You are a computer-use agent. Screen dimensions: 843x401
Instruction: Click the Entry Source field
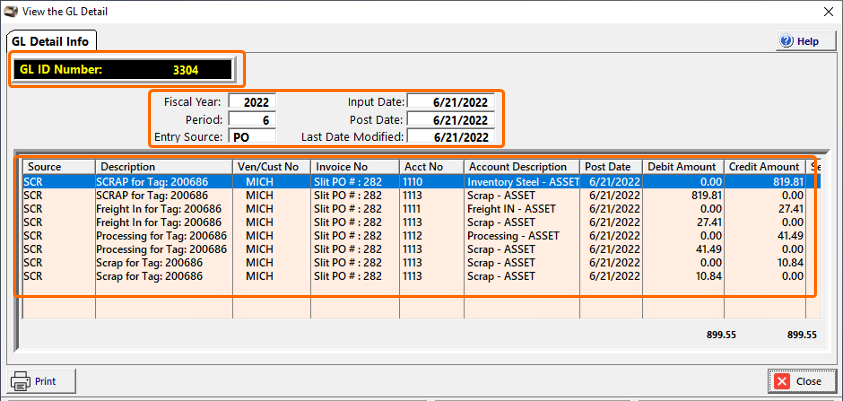pyautogui.click(x=251, y=137)
